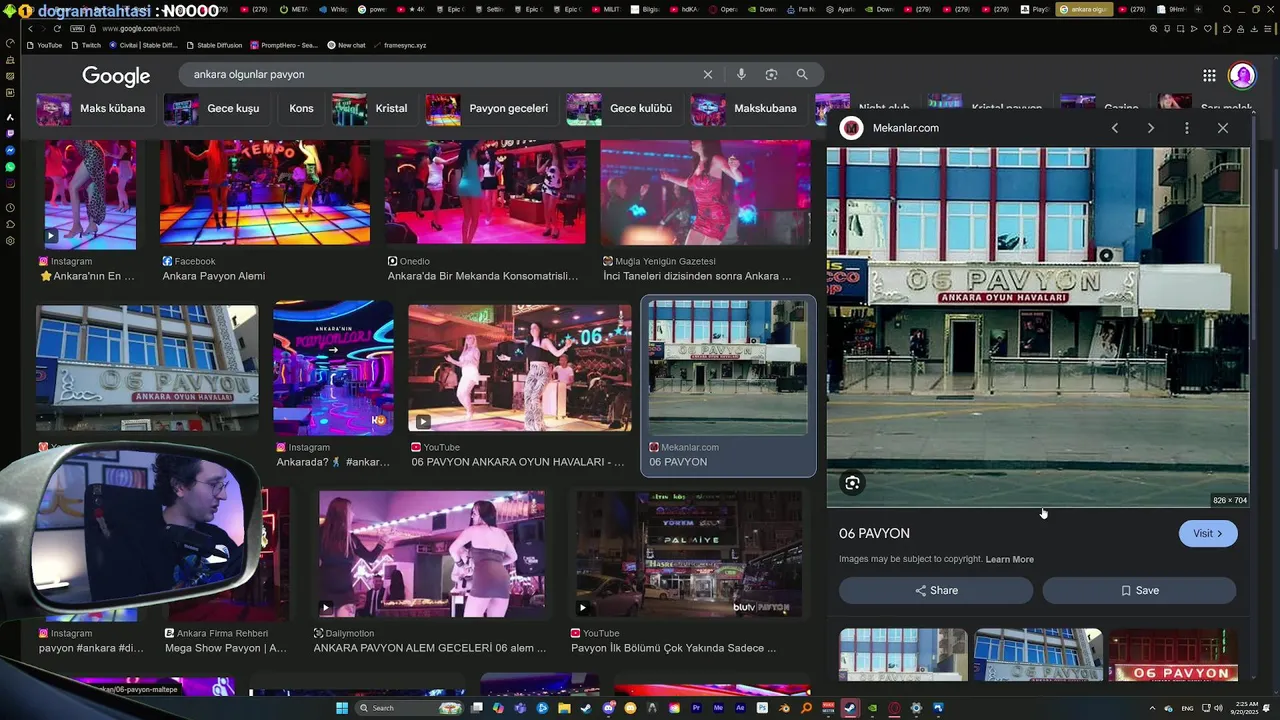
Task: Open the red 06 PAVYON related image
Action: click(1172, 655)
